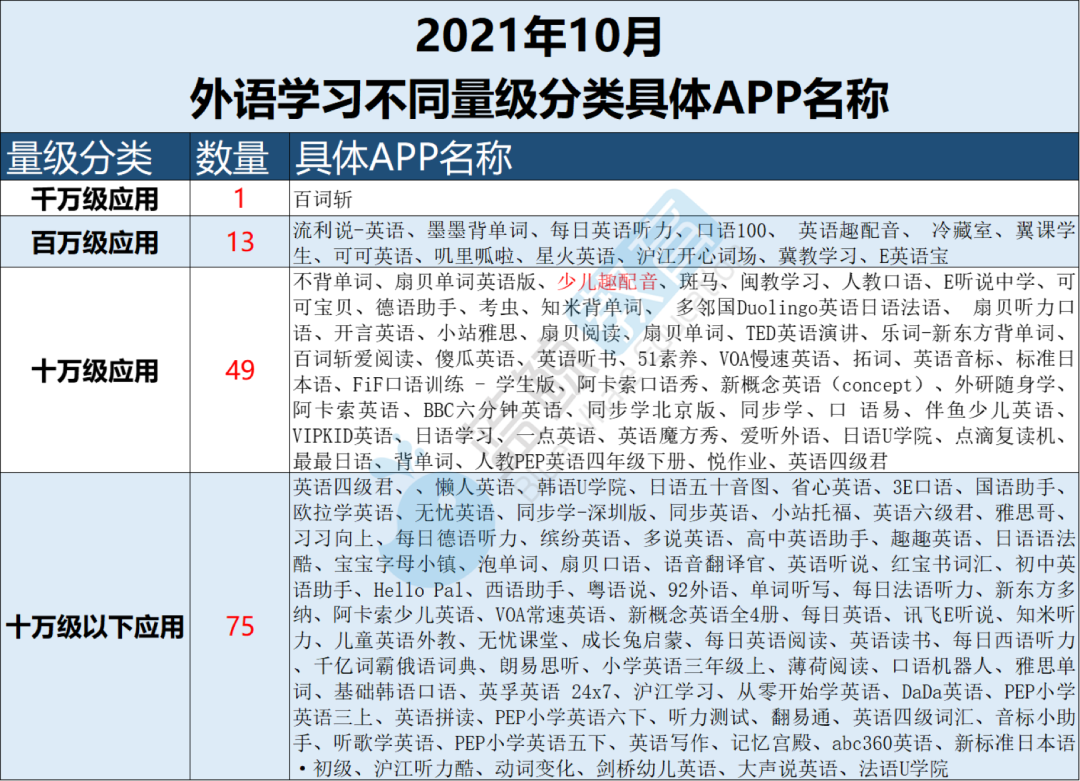This screenshot has height=781, width=1080.
Task: Click the app name "点滴复读机"
Action: [x=1006, y=436]
